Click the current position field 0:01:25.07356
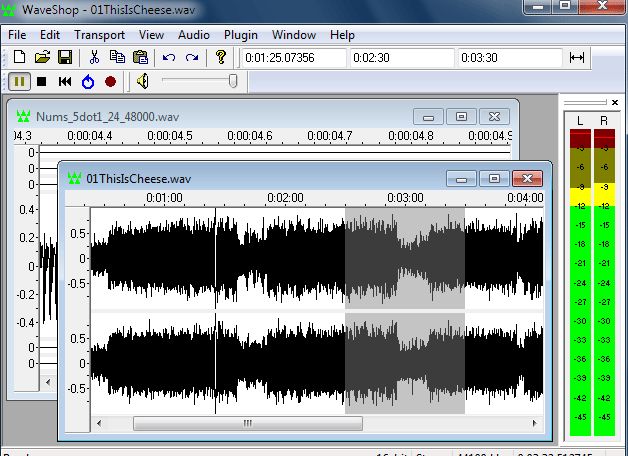This screenshot has width=628, height=456. [294, 58]
